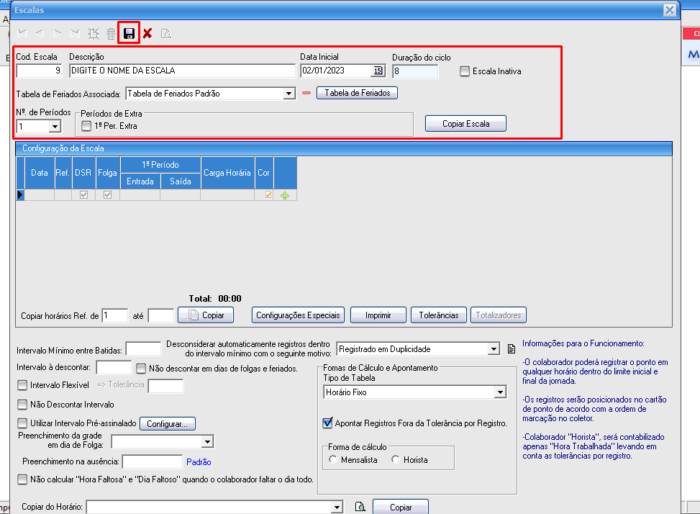Check the 1ª Per. Extra checkbox
The width and height of the screenshot is (700, 514).
point(86,126)
